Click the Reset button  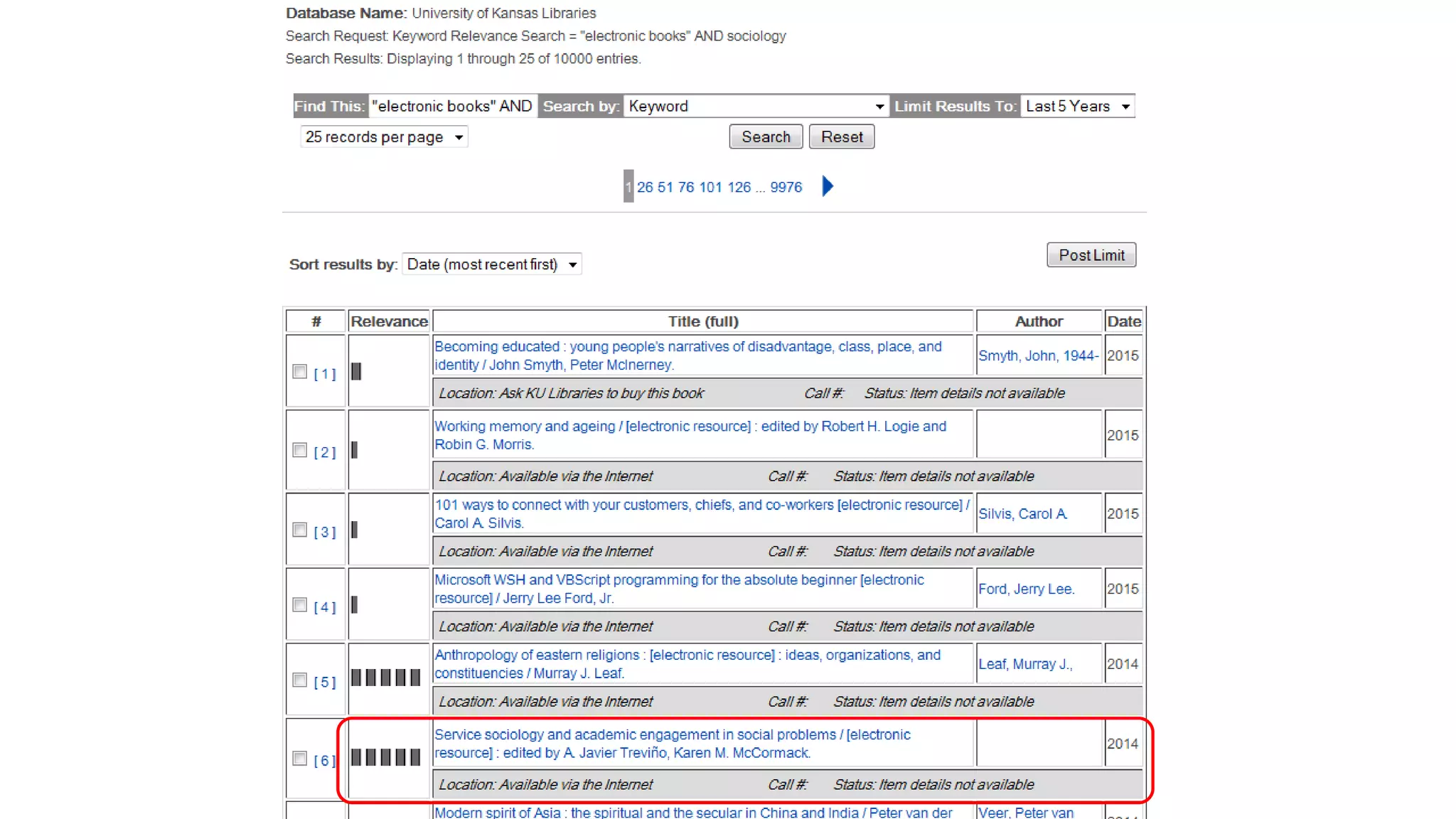[x=842, y=136]
